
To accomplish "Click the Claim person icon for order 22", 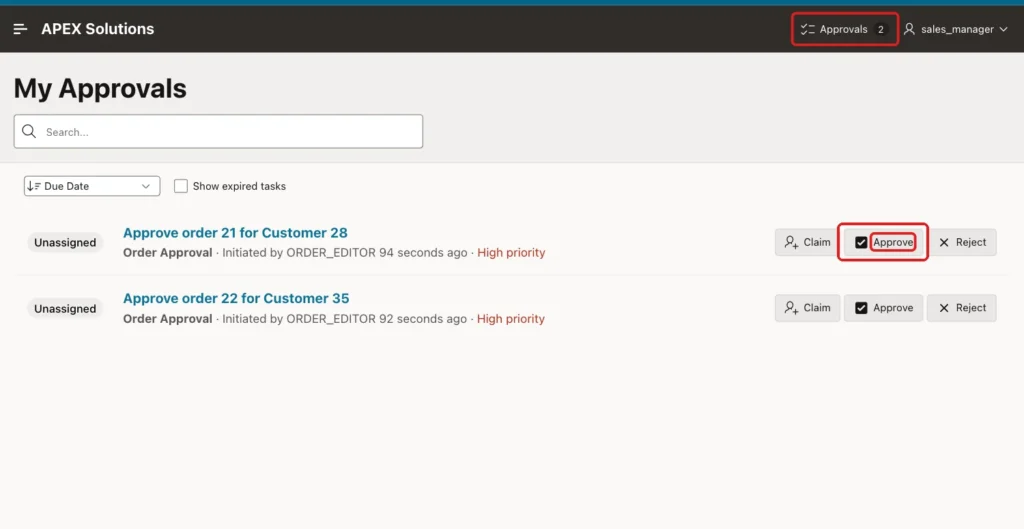I will pyautogui.click(x=792, y=308).
